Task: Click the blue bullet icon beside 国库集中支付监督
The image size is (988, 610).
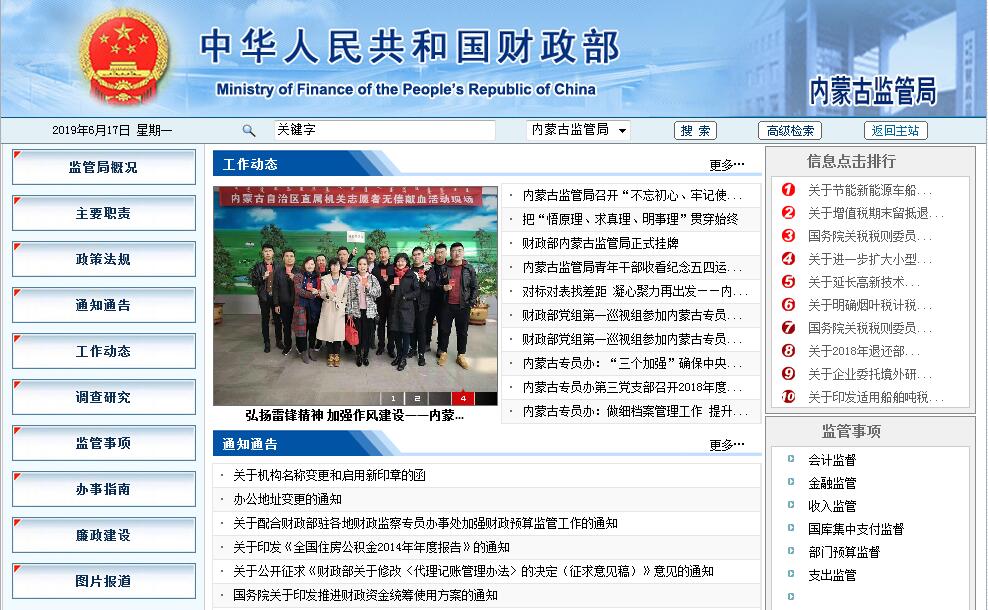Action: (x=790, y=529)
